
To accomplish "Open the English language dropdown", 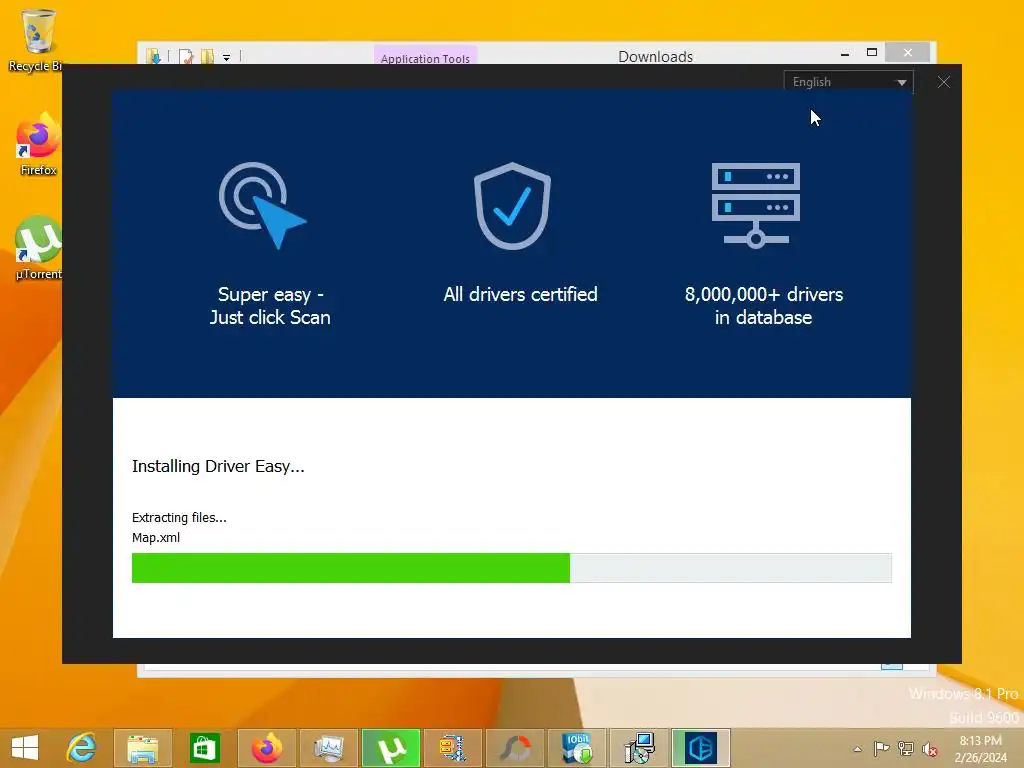I will (x=848, y=82).
